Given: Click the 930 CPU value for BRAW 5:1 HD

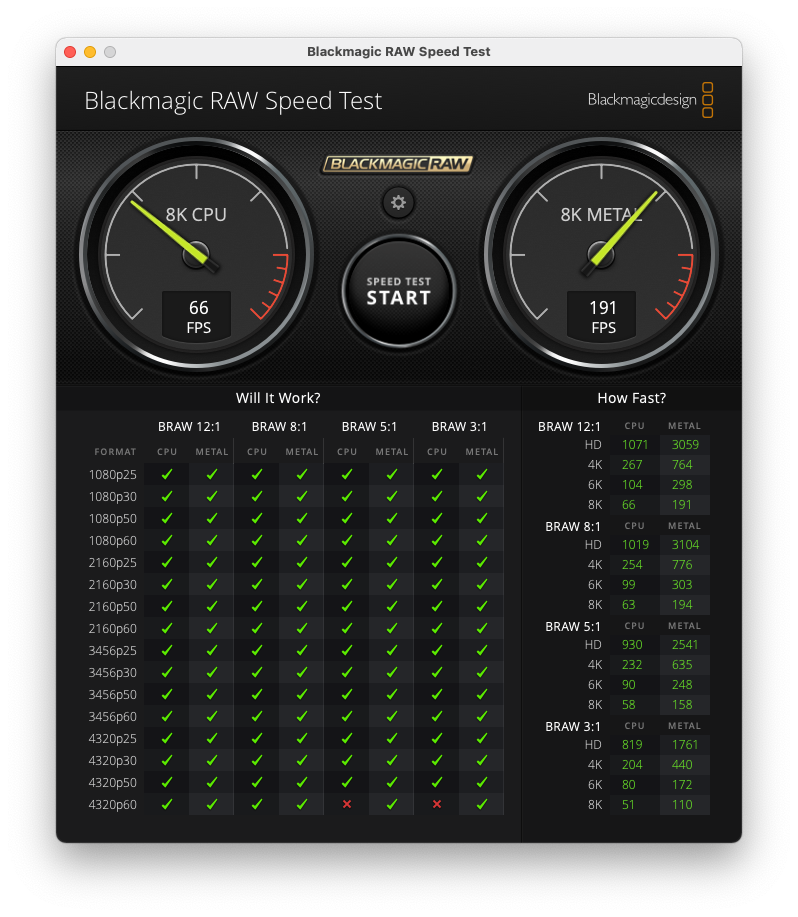Looking at the screenshot, I should (x=632, y=645).
